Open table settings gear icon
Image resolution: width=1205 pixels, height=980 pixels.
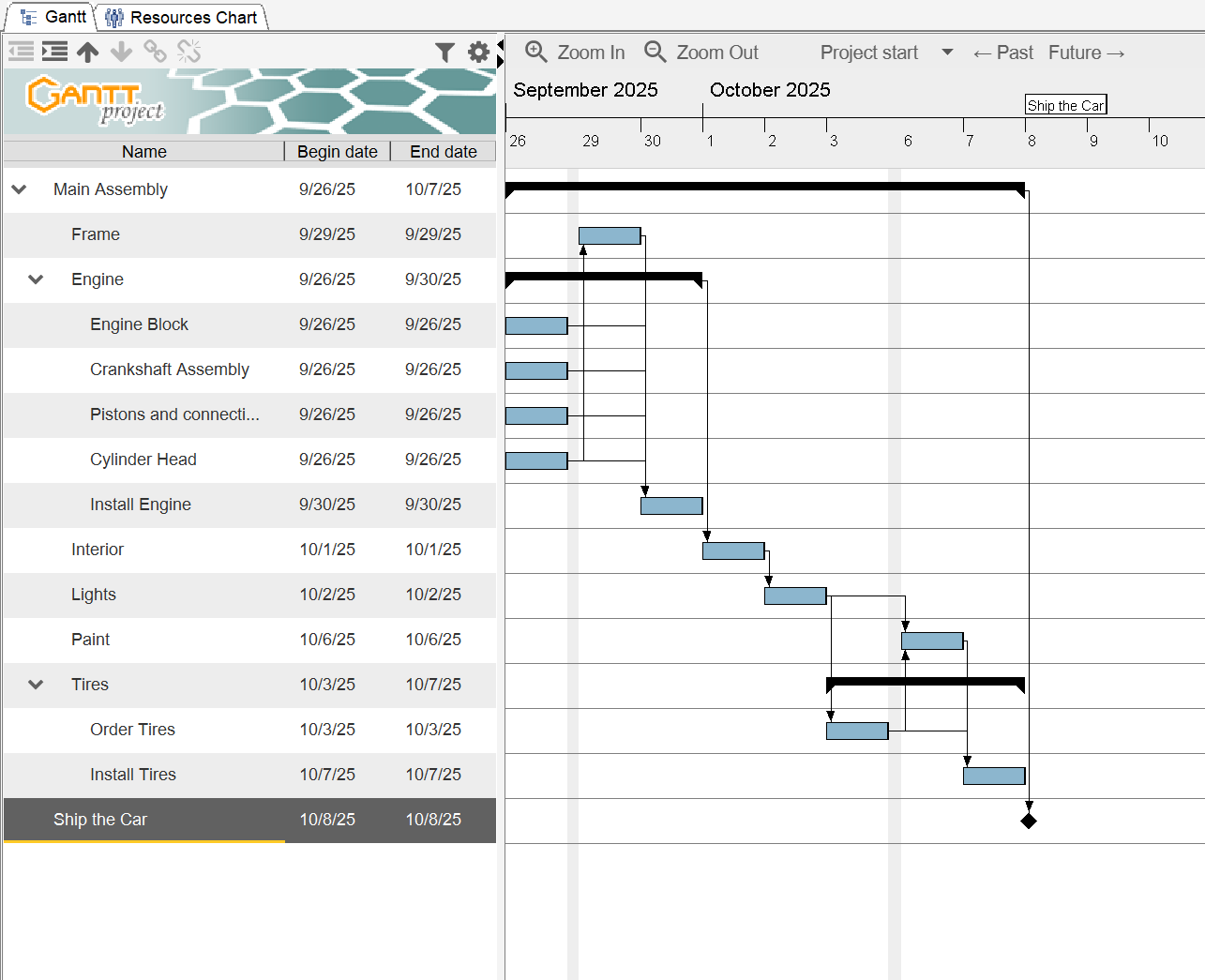(478, 53)
